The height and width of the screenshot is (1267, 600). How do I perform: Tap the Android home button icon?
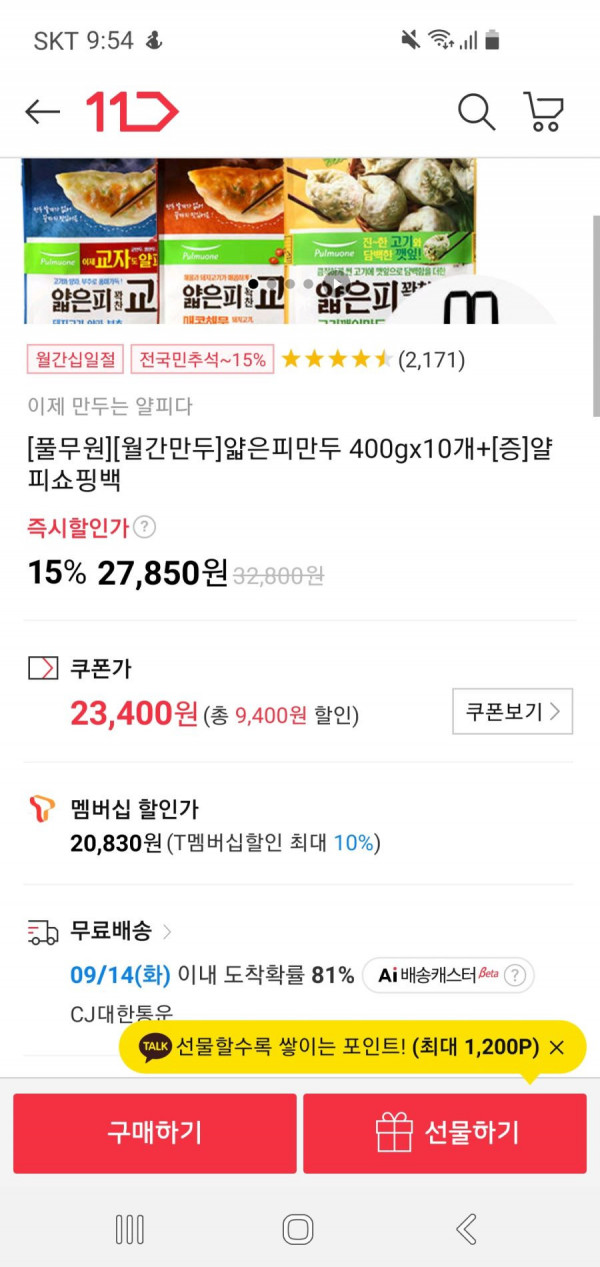click(x=298, y=1229)
